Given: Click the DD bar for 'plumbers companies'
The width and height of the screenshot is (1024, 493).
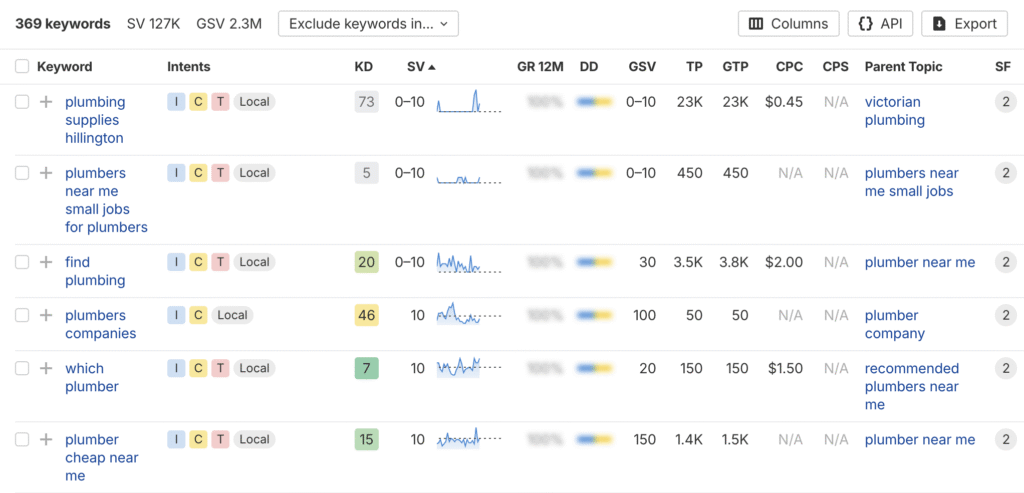Looking at the screenshot, I should tap(594, 315).
